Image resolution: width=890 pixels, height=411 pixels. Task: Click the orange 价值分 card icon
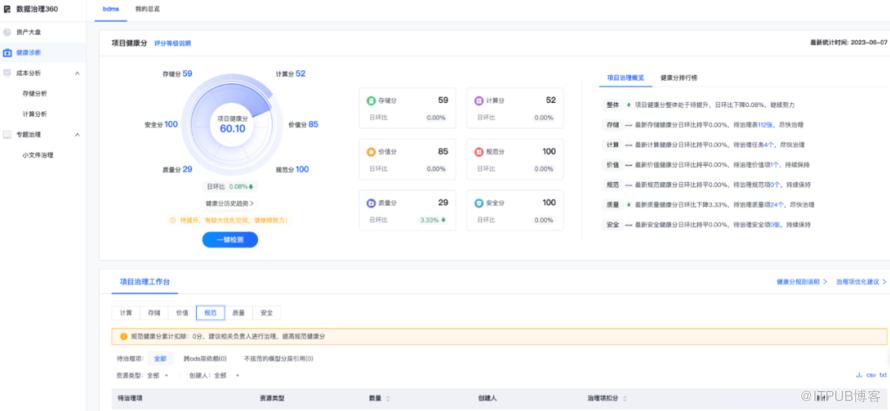tap(372, 152)
